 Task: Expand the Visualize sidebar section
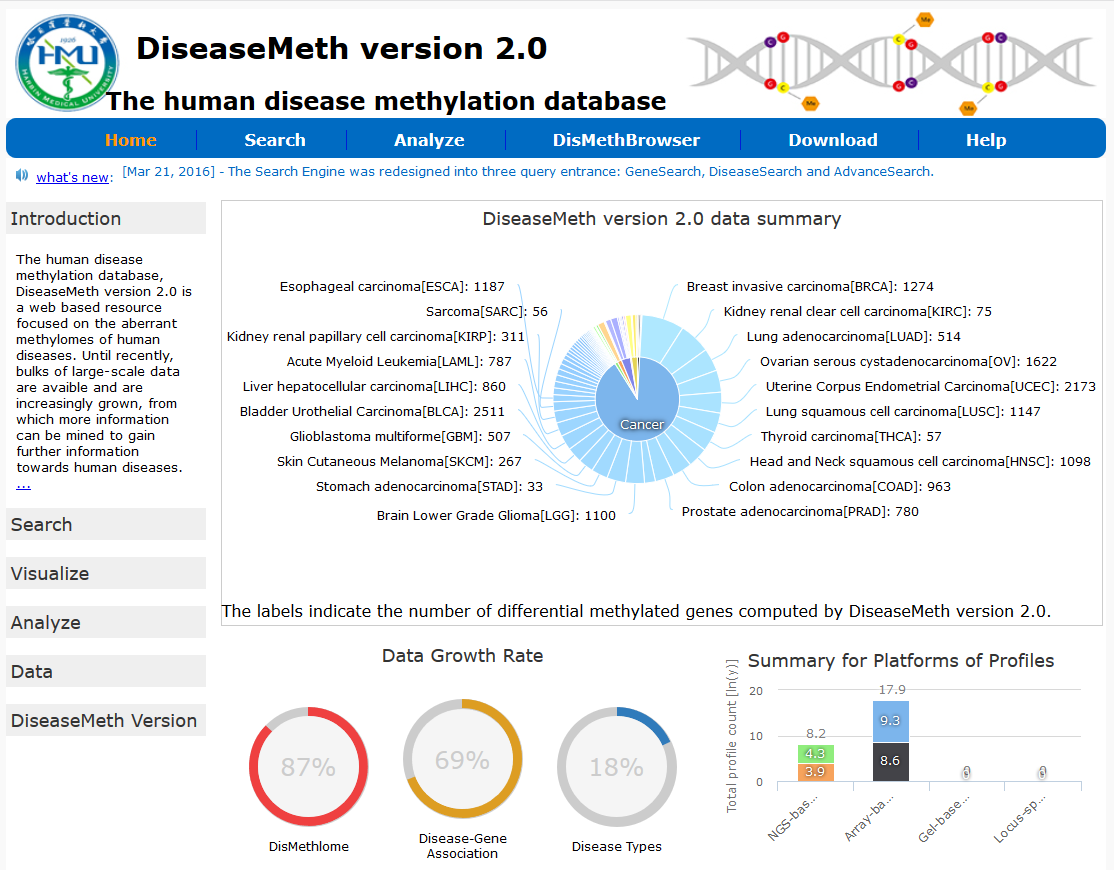tap(106, 573)
